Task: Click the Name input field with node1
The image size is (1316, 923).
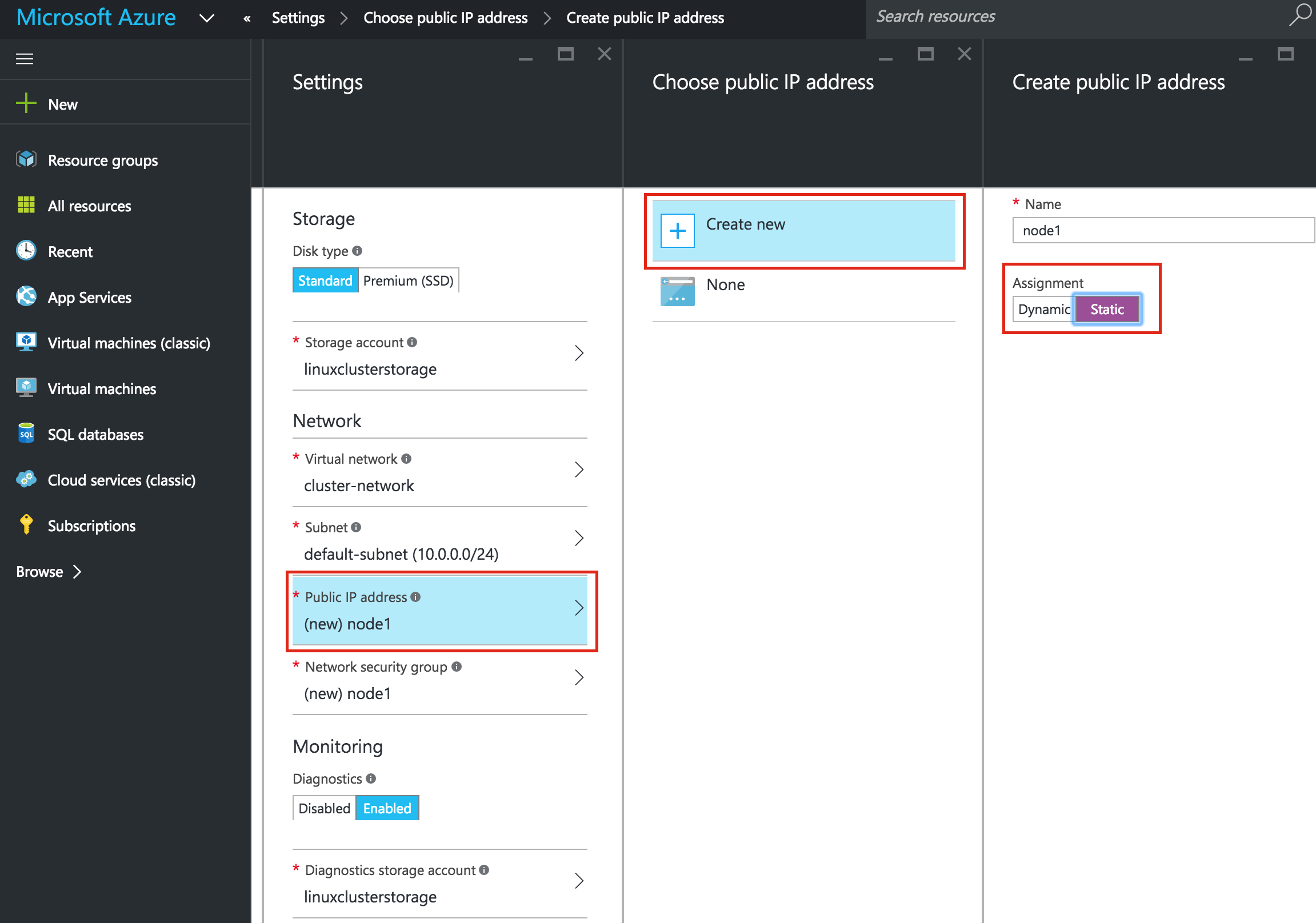Action: (1163, 230)
